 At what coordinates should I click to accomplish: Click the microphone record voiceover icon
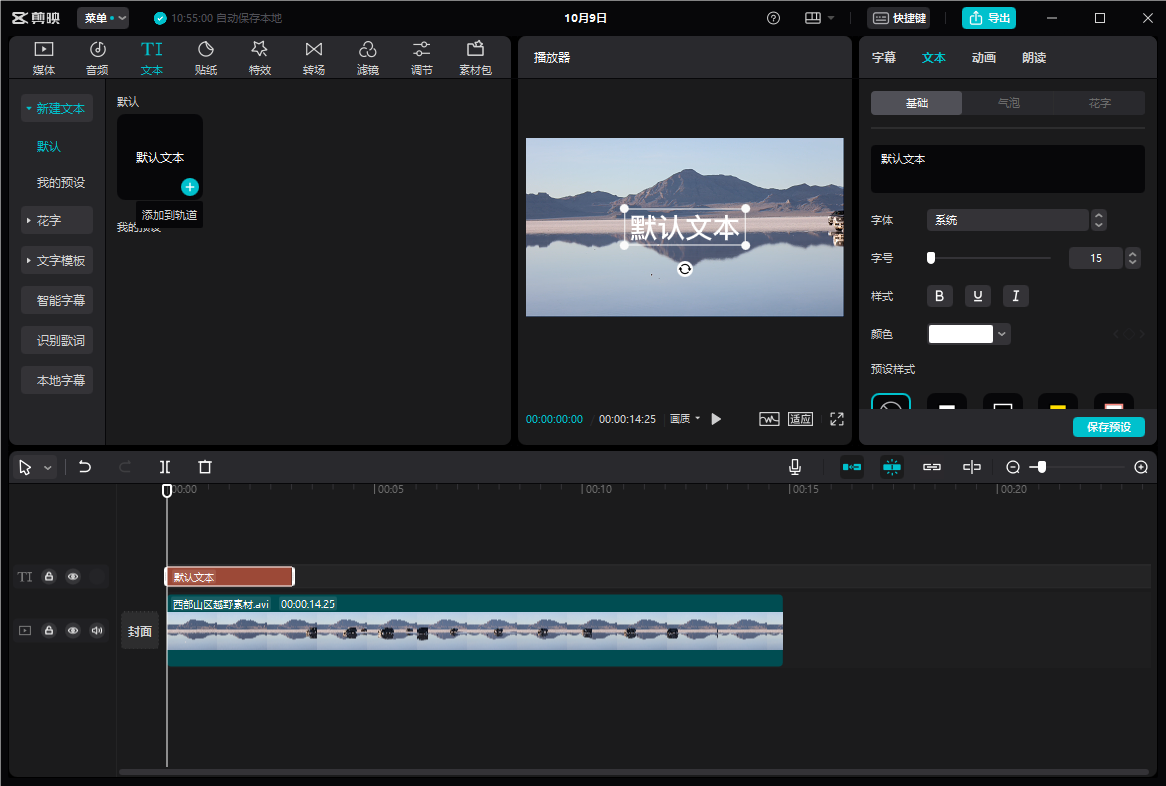point(795,467)
